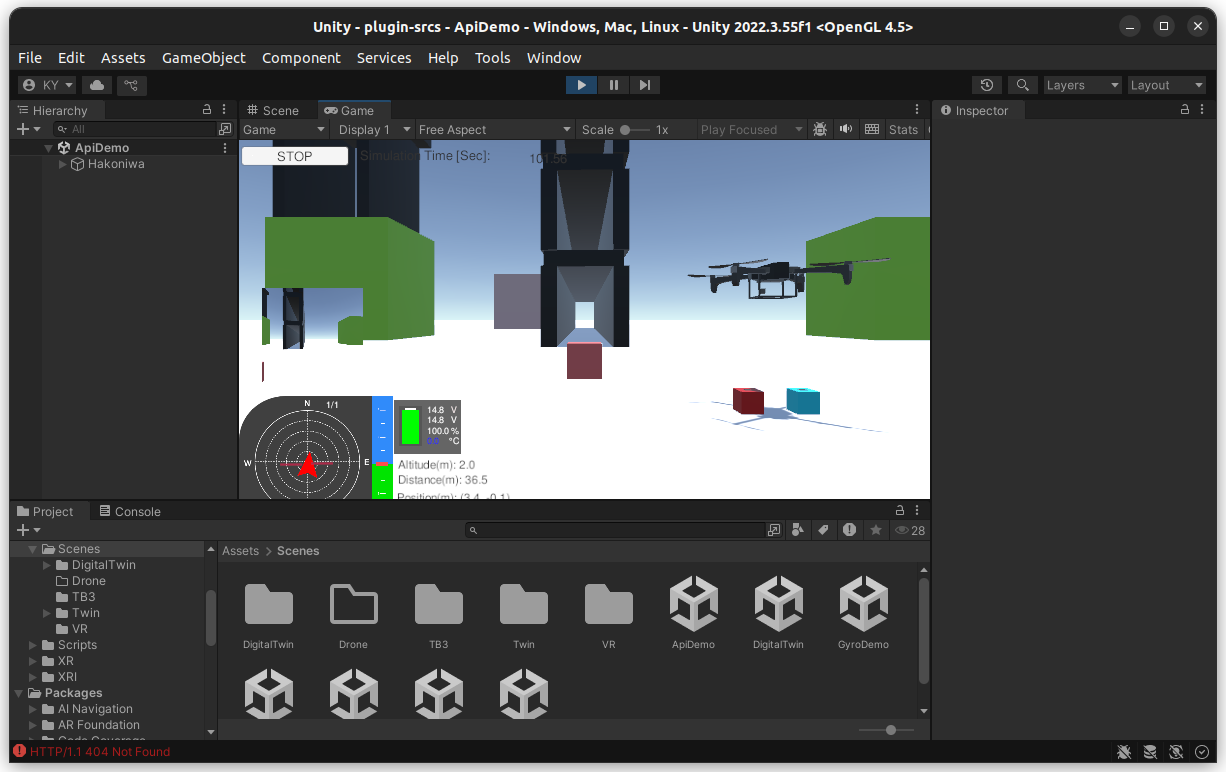Expand the DigitalTwin folder in Project tree
The height and width of the screenshot is (772, 1226).
coord(47,565)
